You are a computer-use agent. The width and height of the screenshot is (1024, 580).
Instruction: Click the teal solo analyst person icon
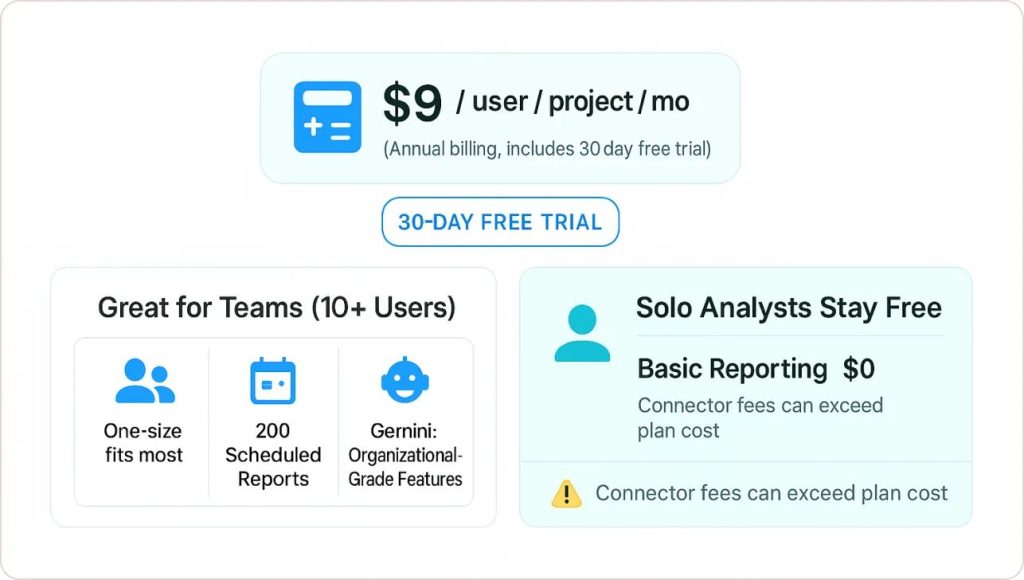(582, 334)
